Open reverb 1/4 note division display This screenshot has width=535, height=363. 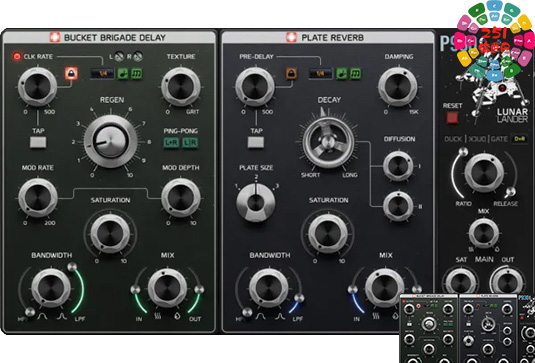pos(320,74)
